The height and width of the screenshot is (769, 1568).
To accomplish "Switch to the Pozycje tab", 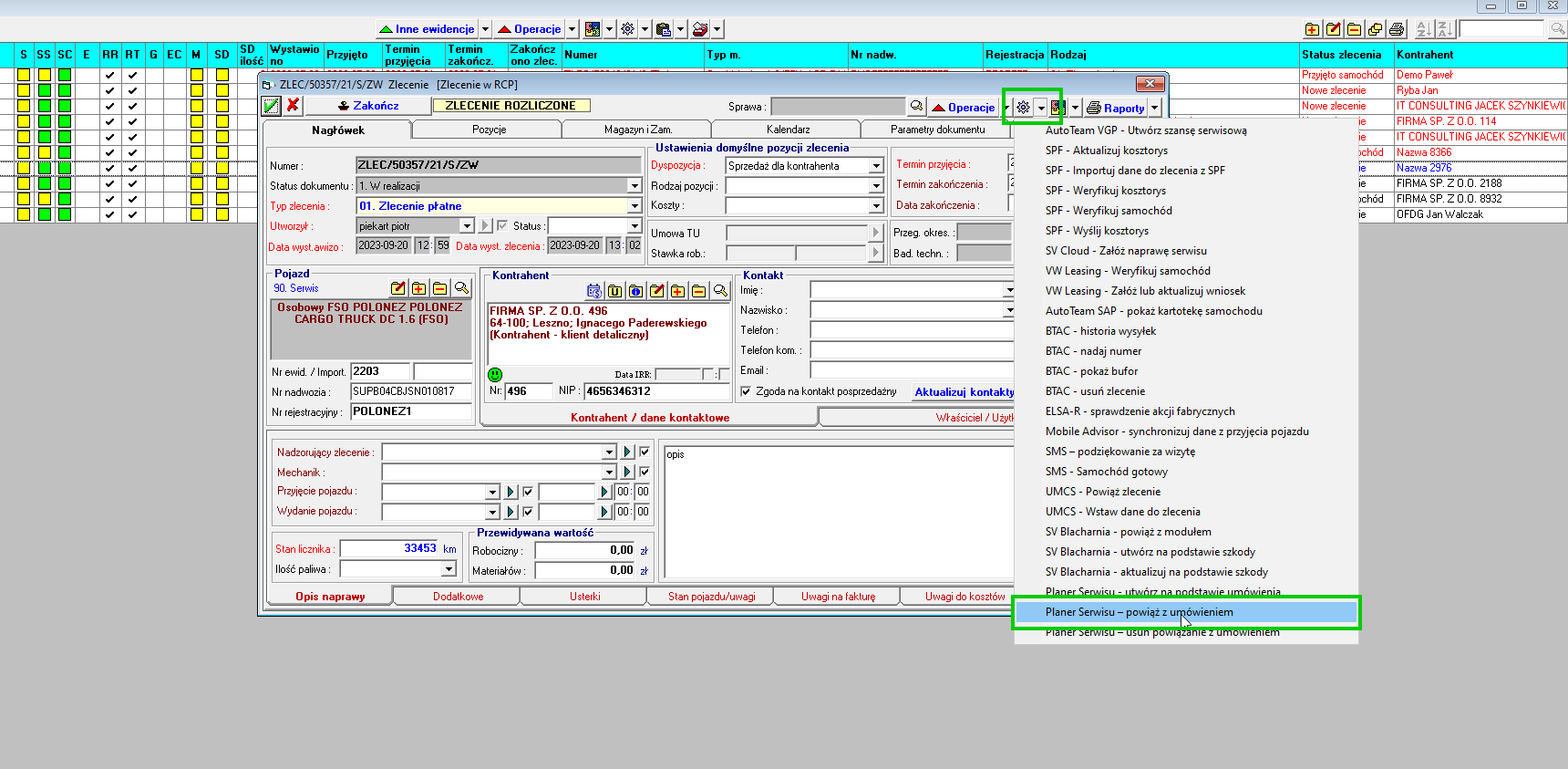I will point(489,130).
